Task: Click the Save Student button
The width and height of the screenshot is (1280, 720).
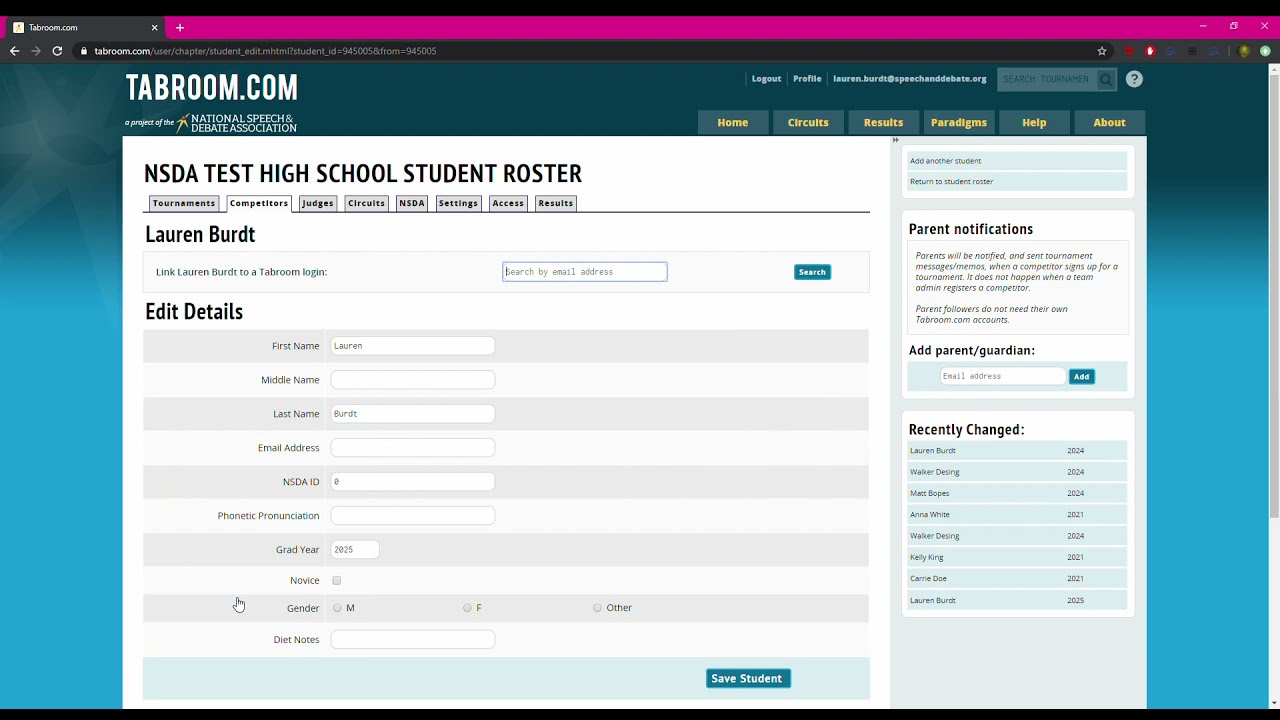Action: (747, 678)
